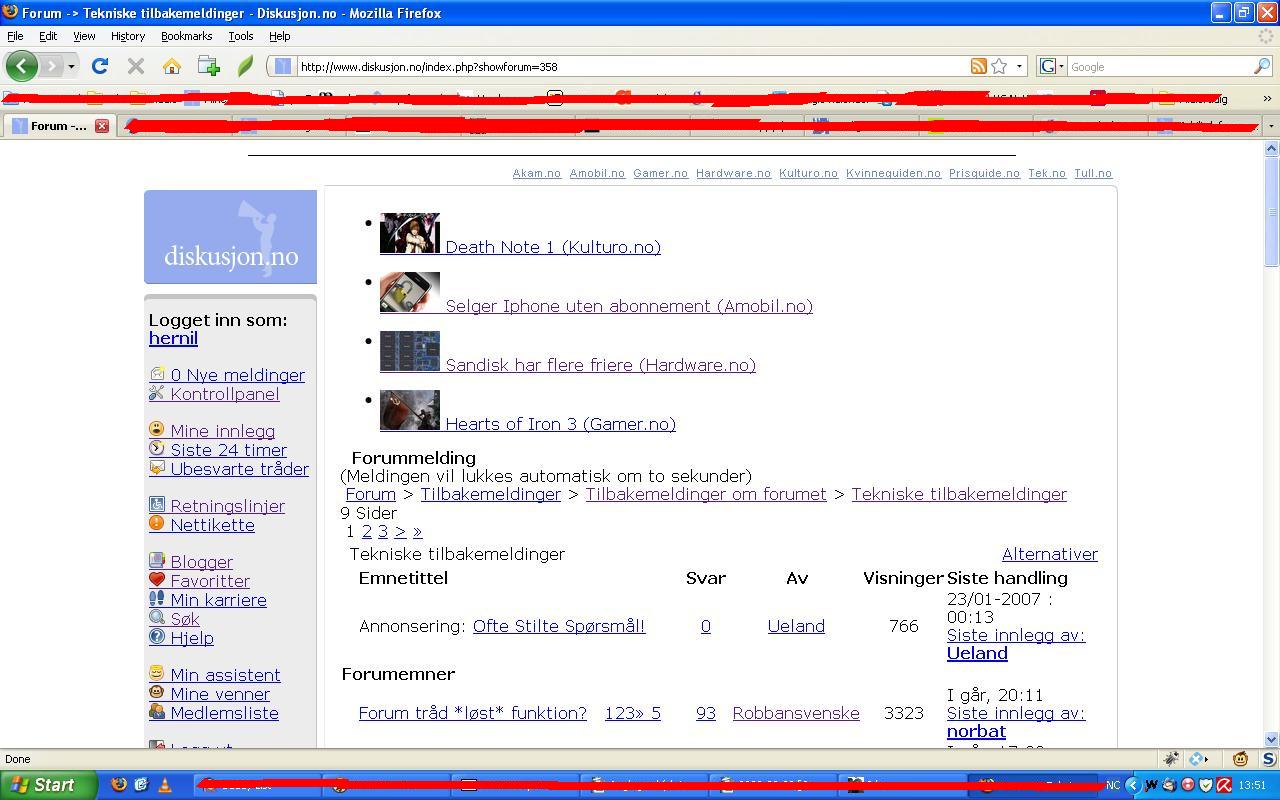Click the magnifier icon beside Søk
Image resolution: width=1280 pixels, height=800 pixels.
(157, 618)
